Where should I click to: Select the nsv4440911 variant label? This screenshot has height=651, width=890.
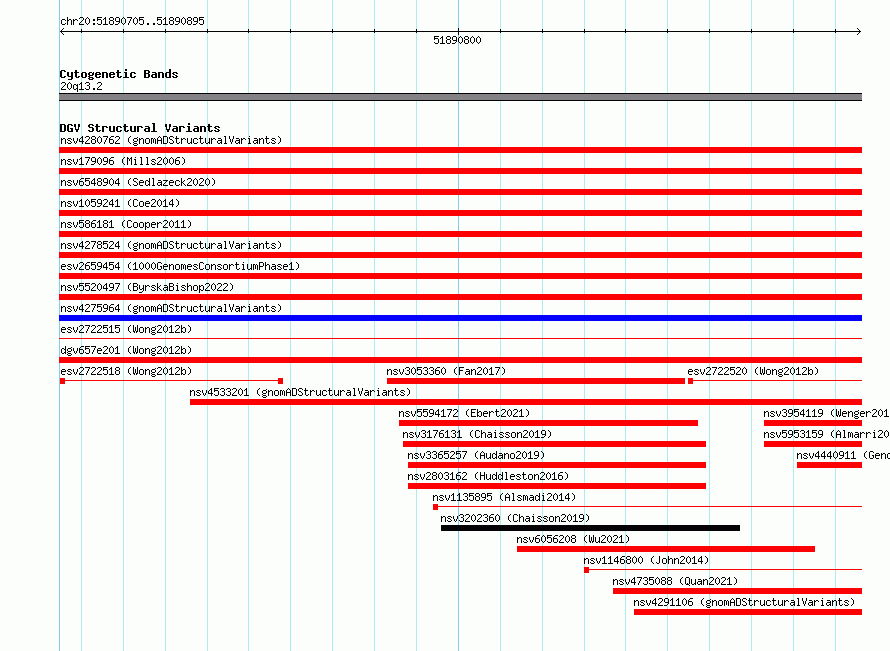(843, 455)
